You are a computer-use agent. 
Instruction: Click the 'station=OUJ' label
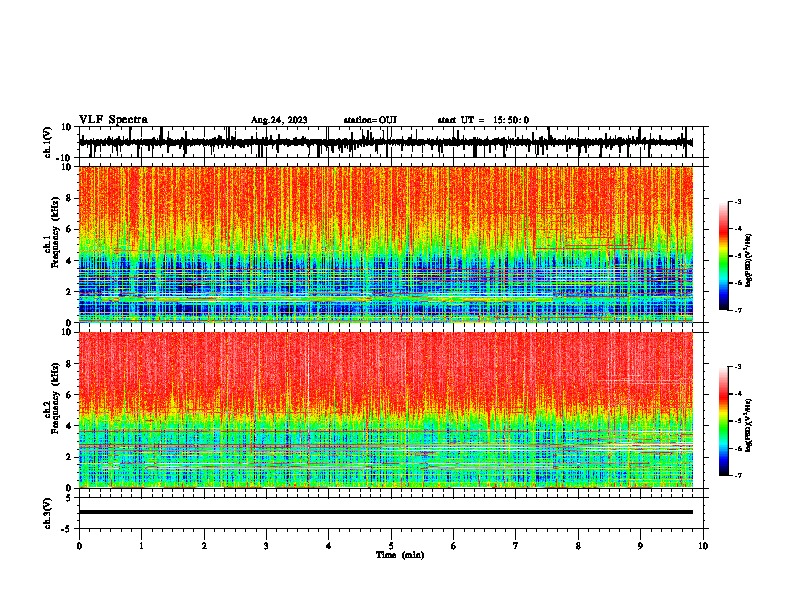(370, 120)
